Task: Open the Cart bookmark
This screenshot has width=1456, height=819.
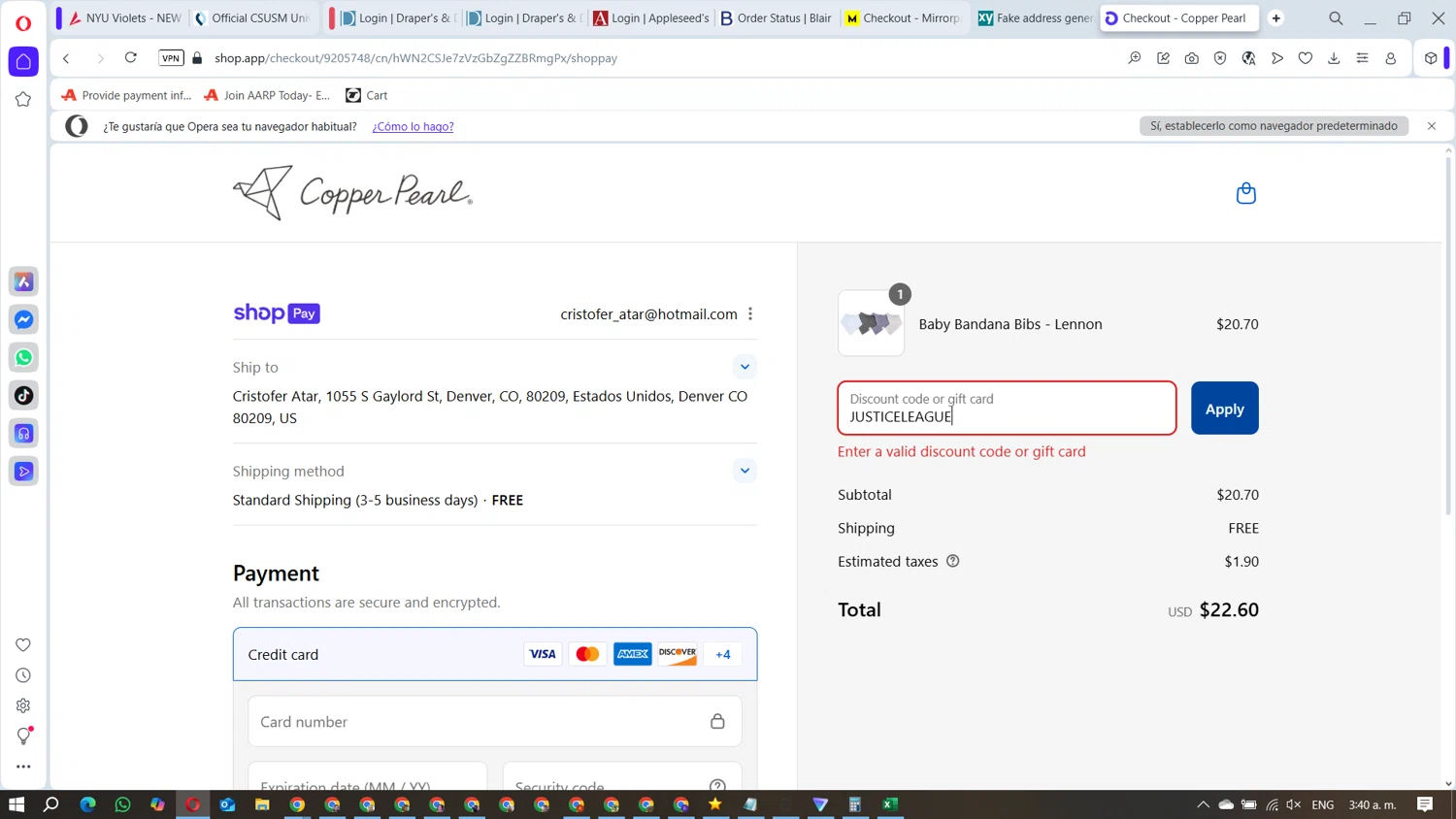Action: [x=367, y=95]
